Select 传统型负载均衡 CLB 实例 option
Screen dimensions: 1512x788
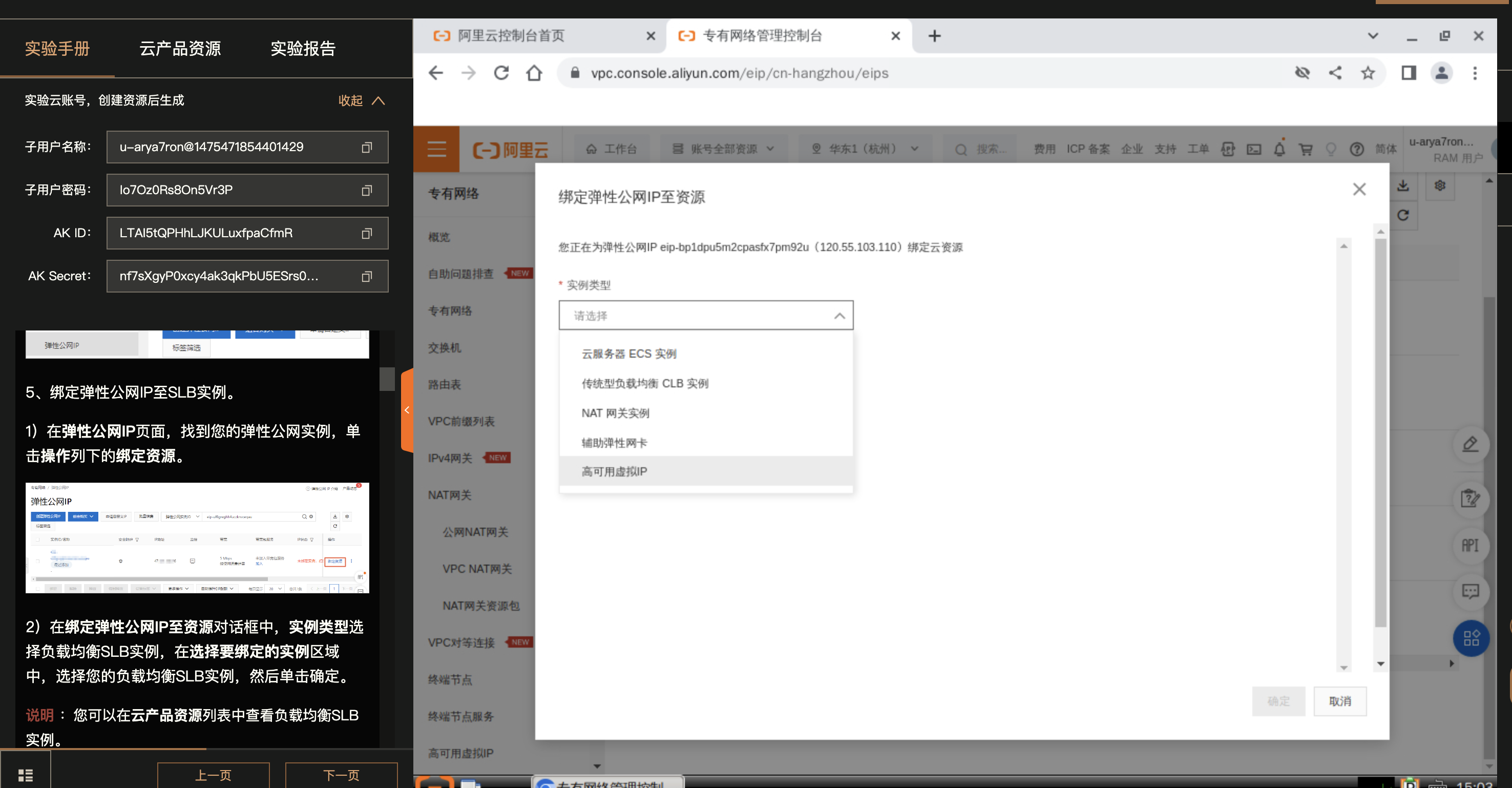(x=706, y=383)
